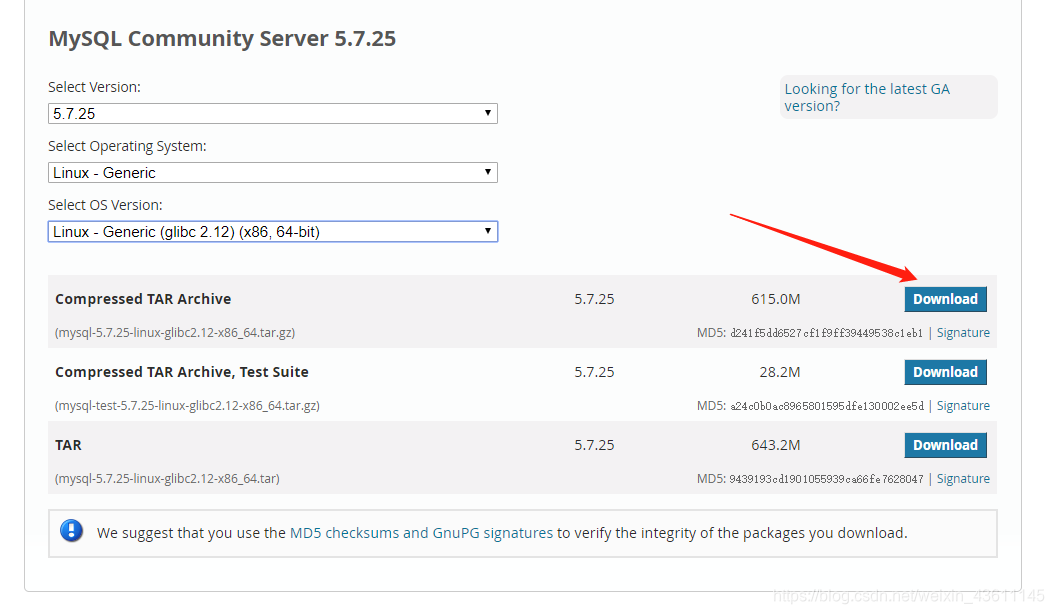Select 'Compressed TAR Archive, Test Suite' title
1054x614 pixels.
click(x=181, y=372)
